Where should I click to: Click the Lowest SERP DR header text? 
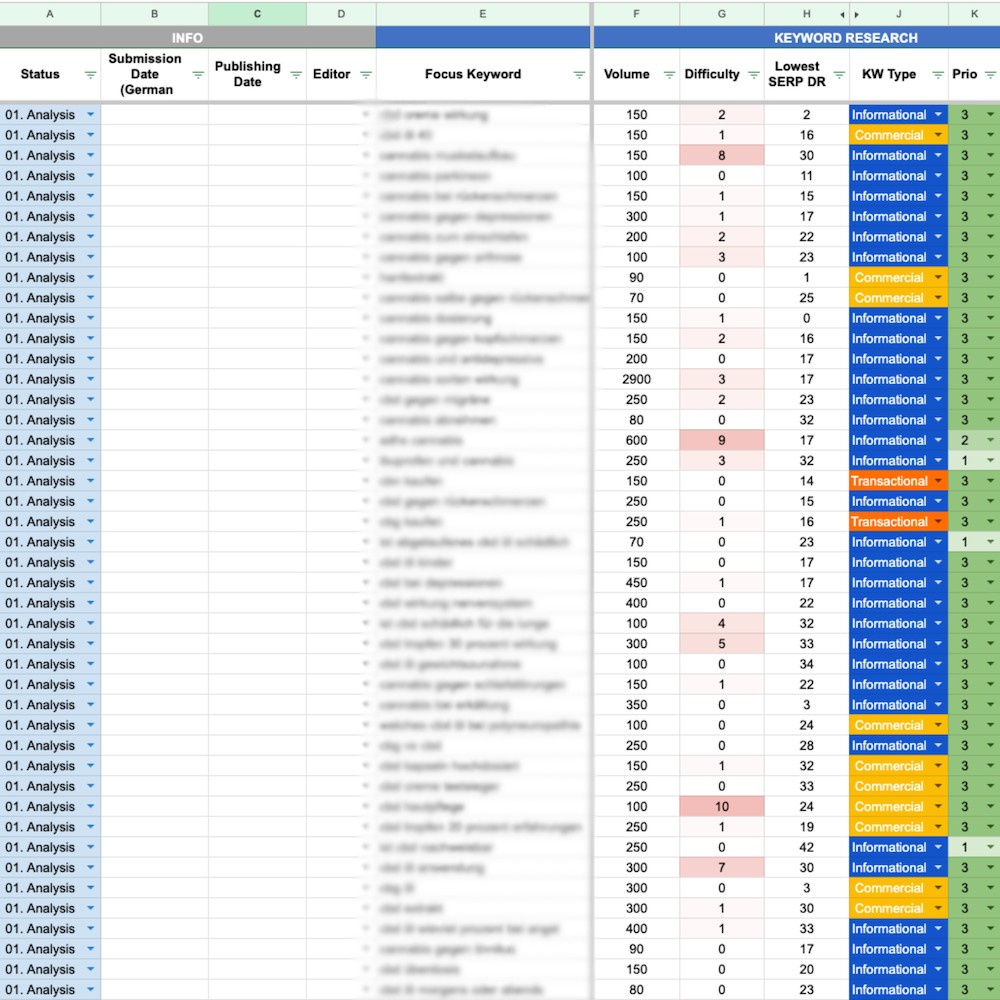[797, 74]
